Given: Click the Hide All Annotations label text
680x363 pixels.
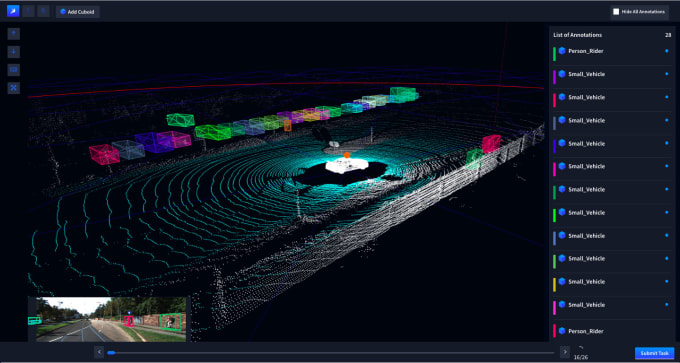Looking at the screenshot, I should coord(643,12).
